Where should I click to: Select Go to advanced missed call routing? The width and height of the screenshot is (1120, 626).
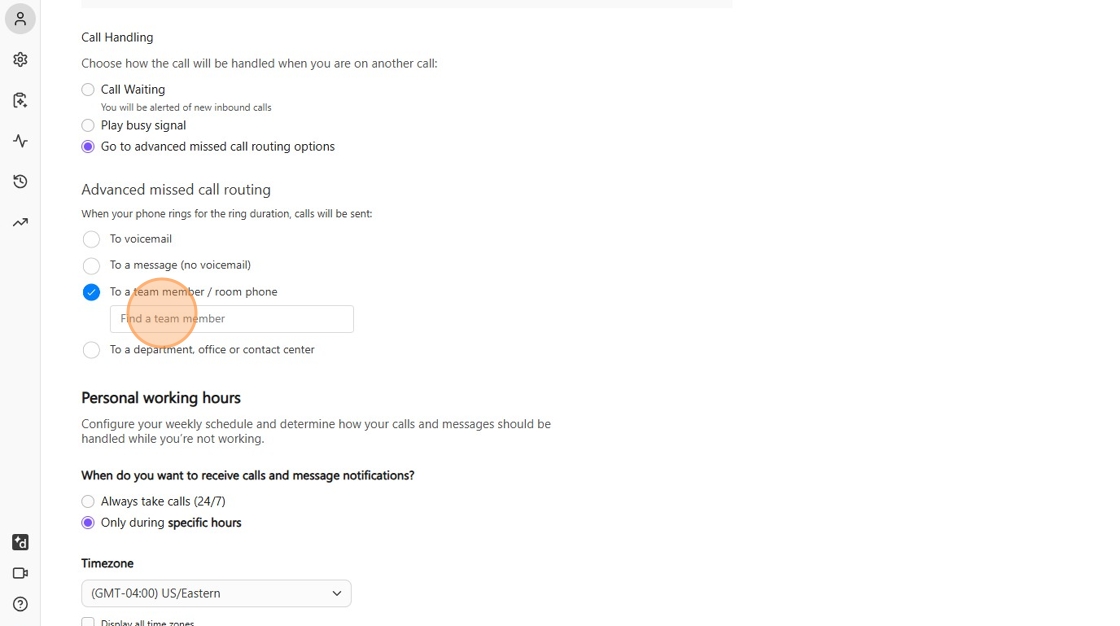[88, 147]
